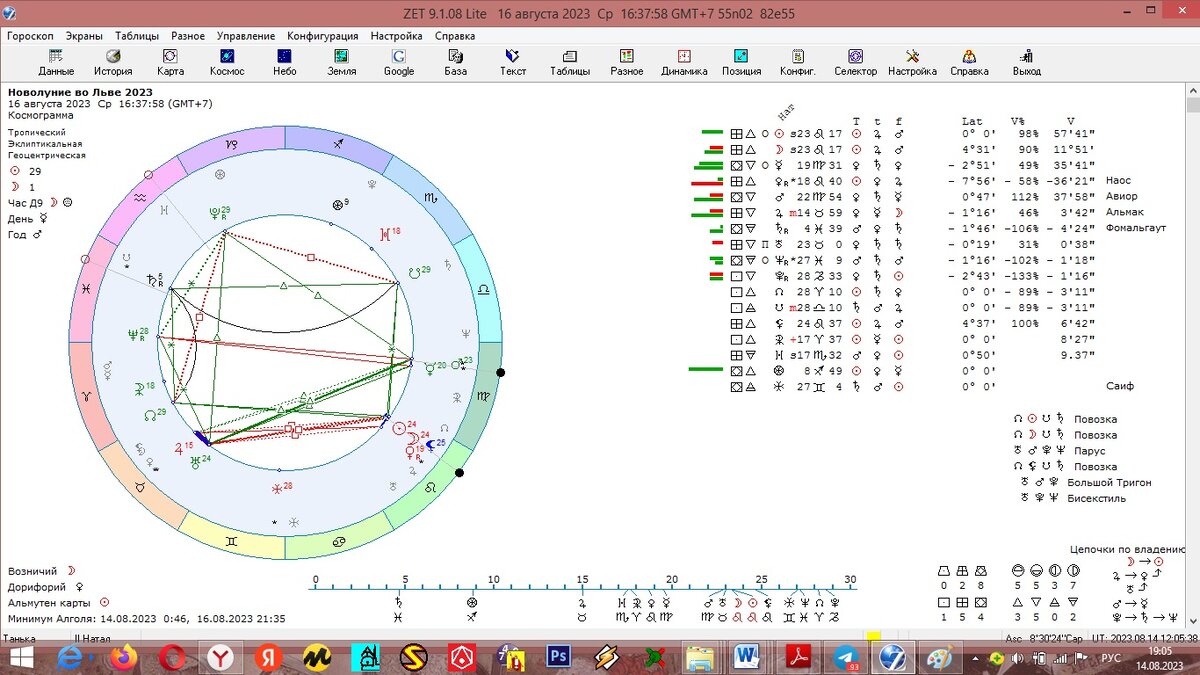
Task: Open the Текст interpretation icon
Action: click(513, 63)
